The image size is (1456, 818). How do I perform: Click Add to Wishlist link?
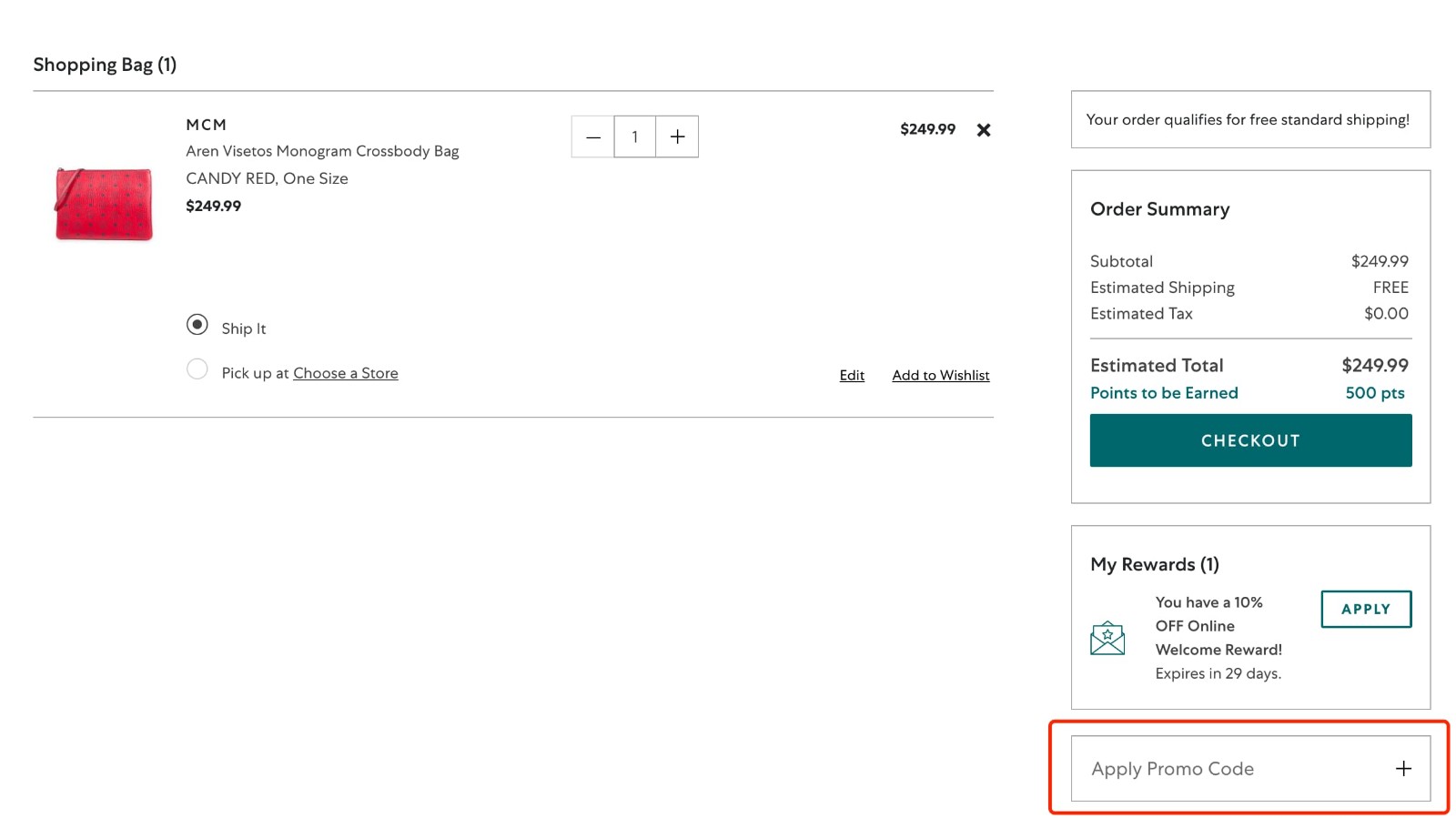click(x=941, y=375)
